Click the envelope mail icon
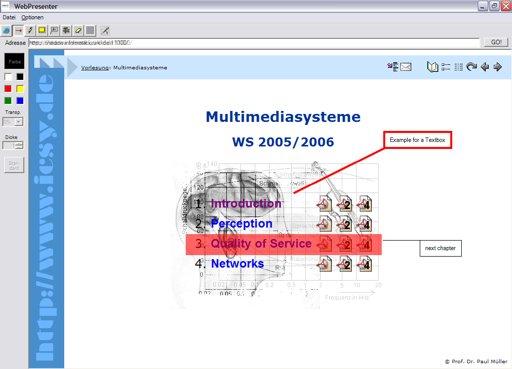Screen dimensions: 512x369 point(406,67)
